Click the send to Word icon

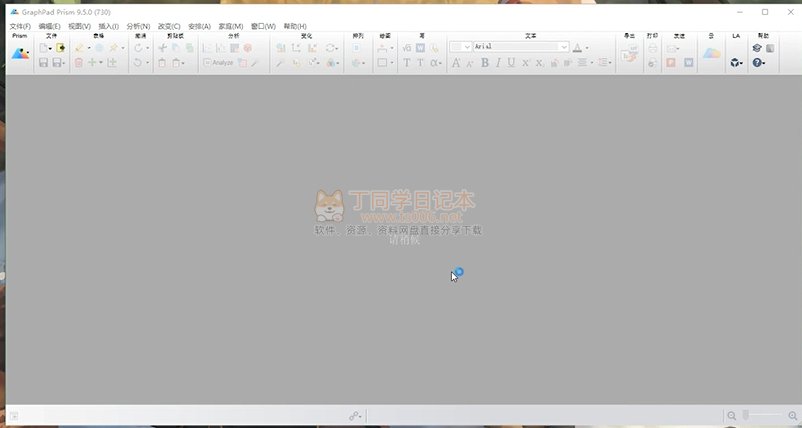coord(688,62)
